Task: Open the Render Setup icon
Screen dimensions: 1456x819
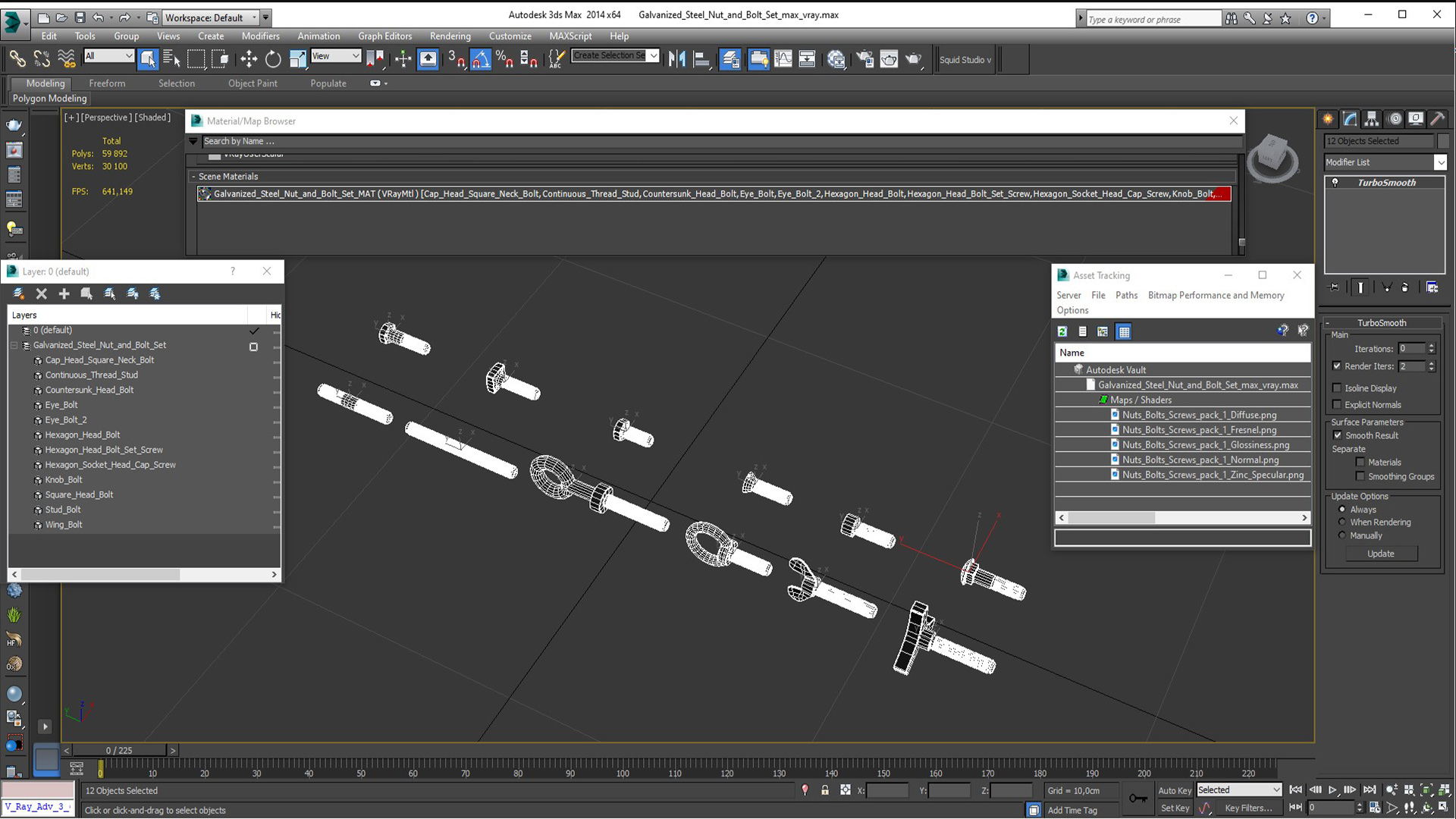Action: point(864,58)
